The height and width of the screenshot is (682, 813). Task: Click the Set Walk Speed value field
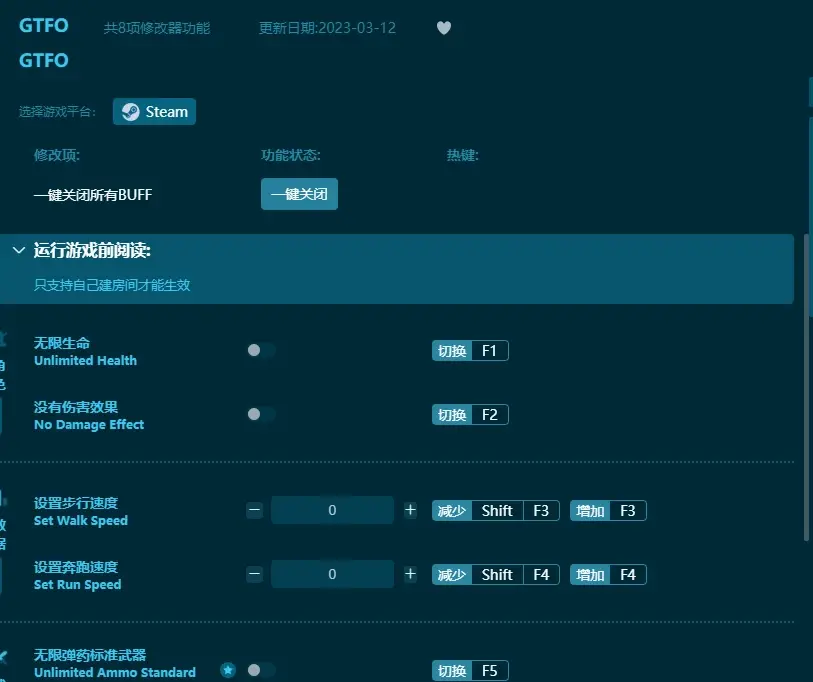click(x=332, y=510)
